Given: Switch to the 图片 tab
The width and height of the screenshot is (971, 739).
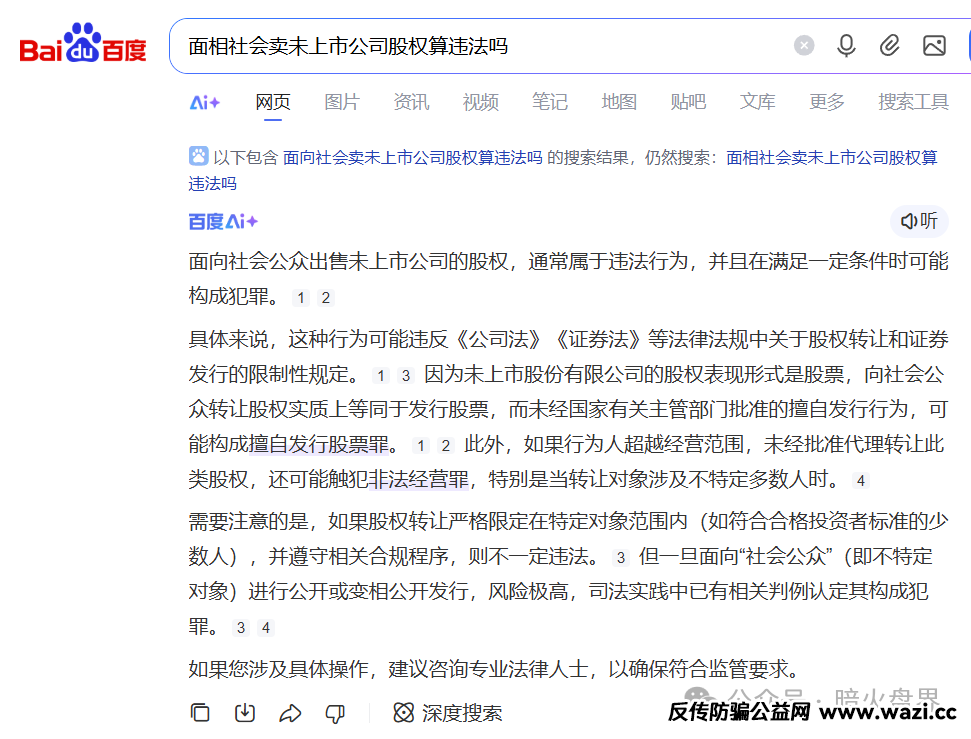Looking at the screenshot, I should (x=342, y=102).
